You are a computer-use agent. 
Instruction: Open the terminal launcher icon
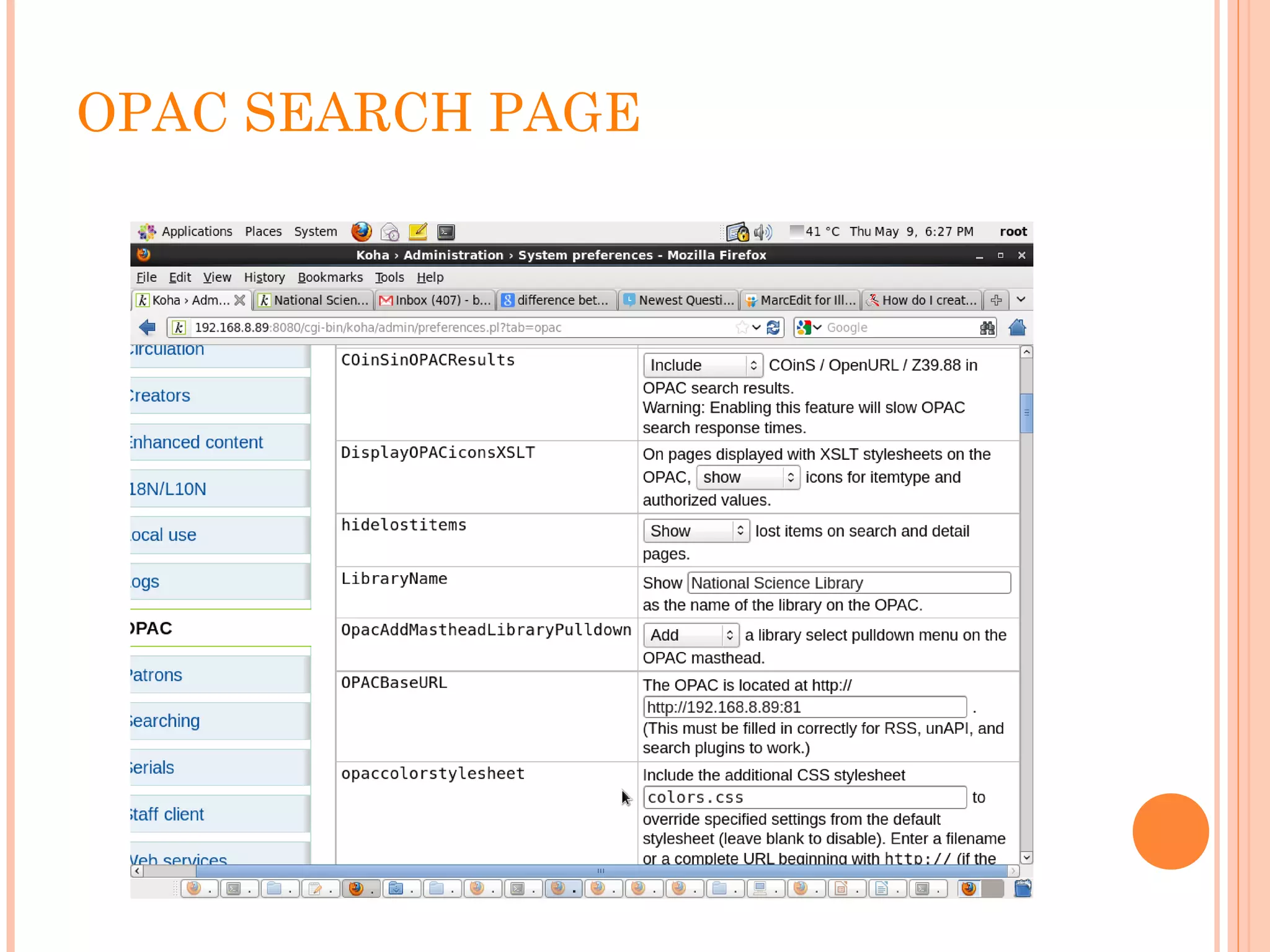446,232
